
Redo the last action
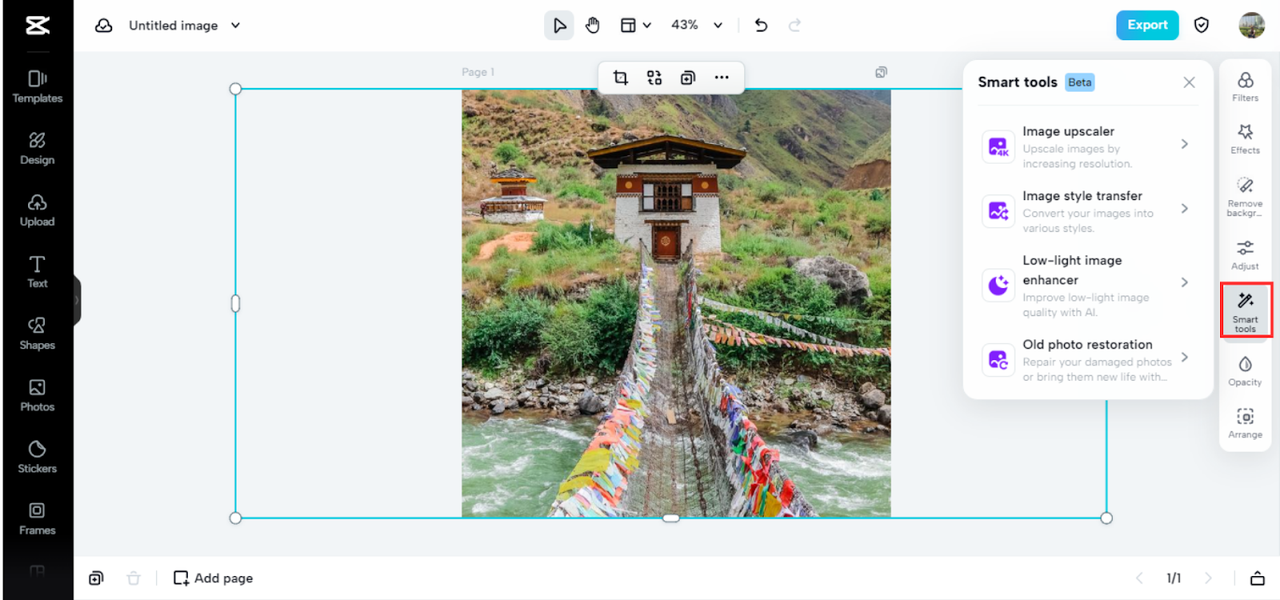795,25
